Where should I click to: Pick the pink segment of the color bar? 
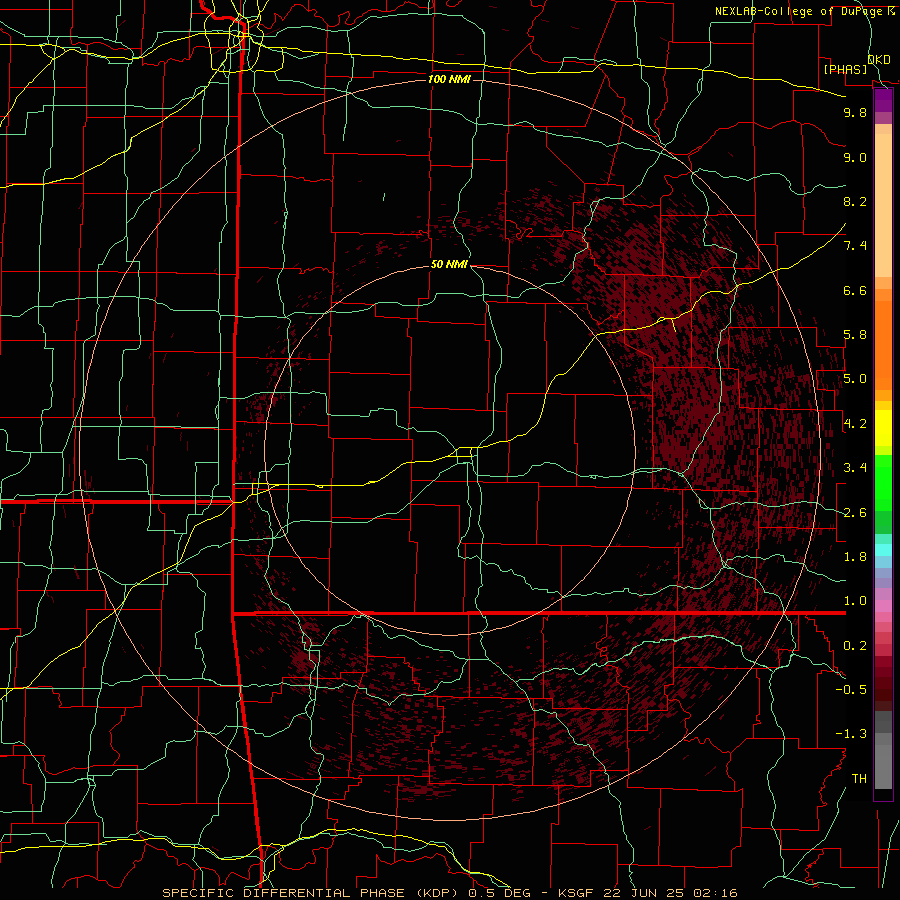pos(883,606)
